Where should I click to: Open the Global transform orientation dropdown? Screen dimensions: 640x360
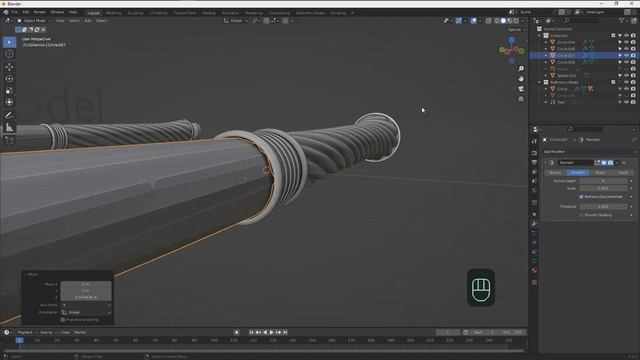pos(236,20)
